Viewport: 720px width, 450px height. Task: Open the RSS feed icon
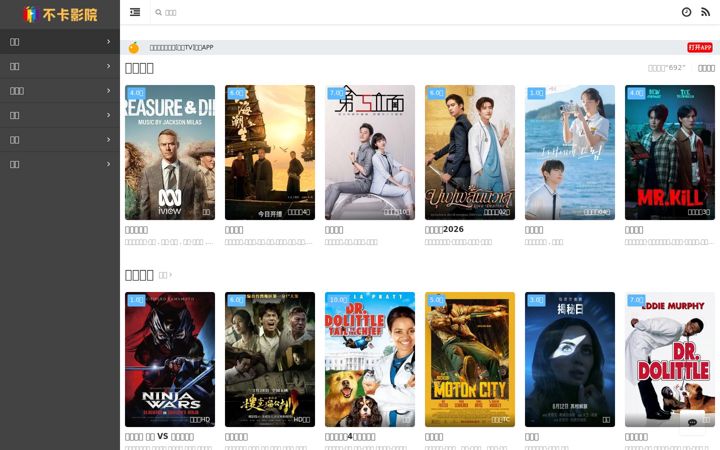tap(705, 12)
